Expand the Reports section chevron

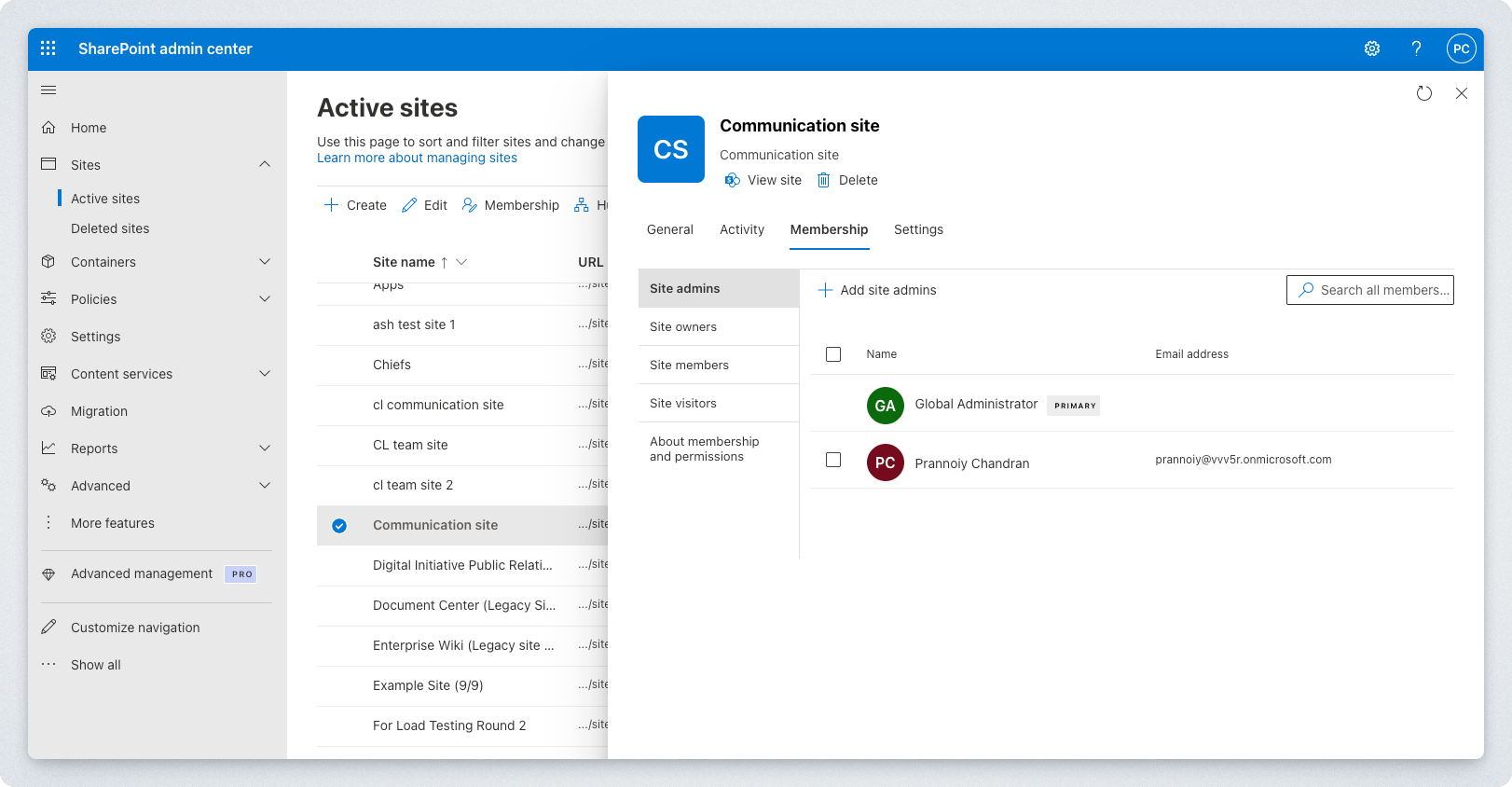tap(265, 448)
